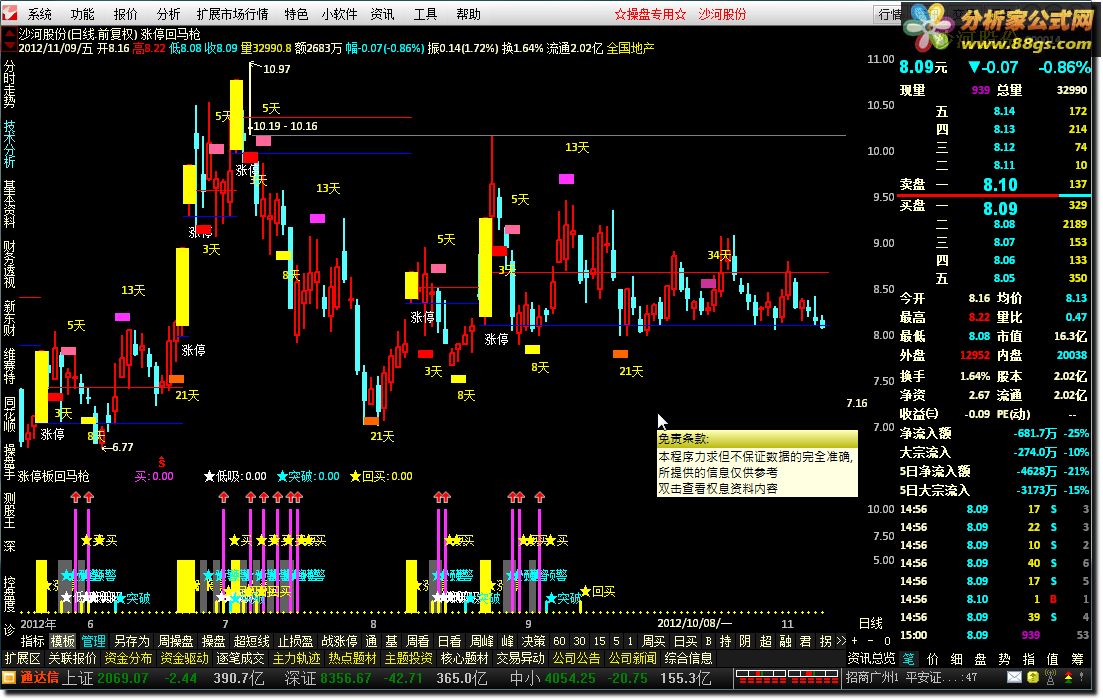Click the 沙河股份 link in title bar

pos(722,14)
